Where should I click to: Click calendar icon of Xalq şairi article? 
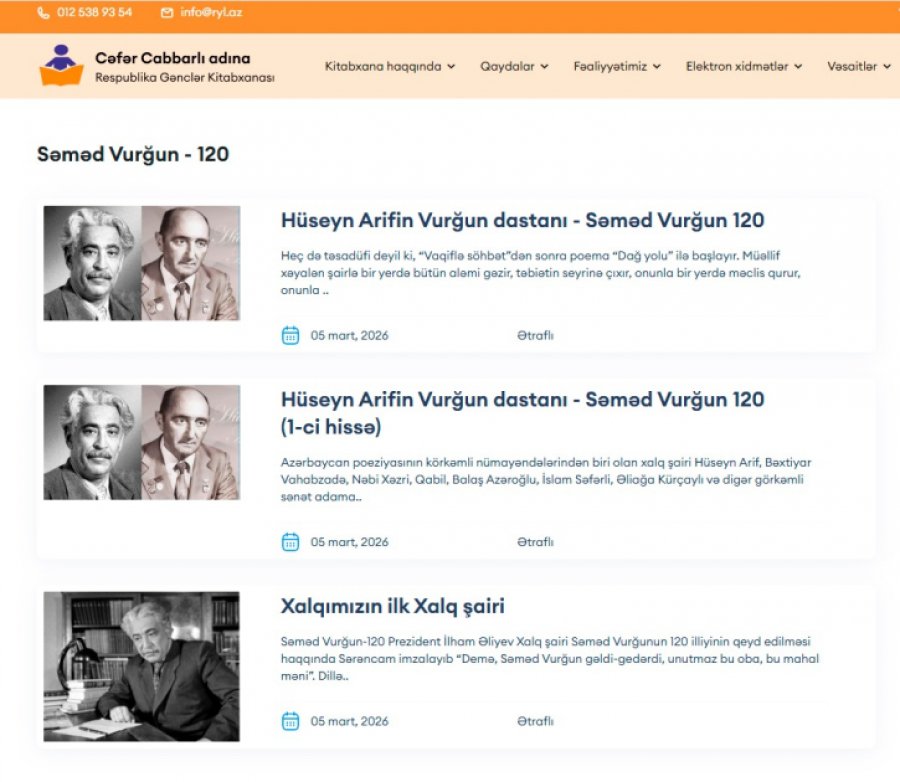click(x=290, y=721)
